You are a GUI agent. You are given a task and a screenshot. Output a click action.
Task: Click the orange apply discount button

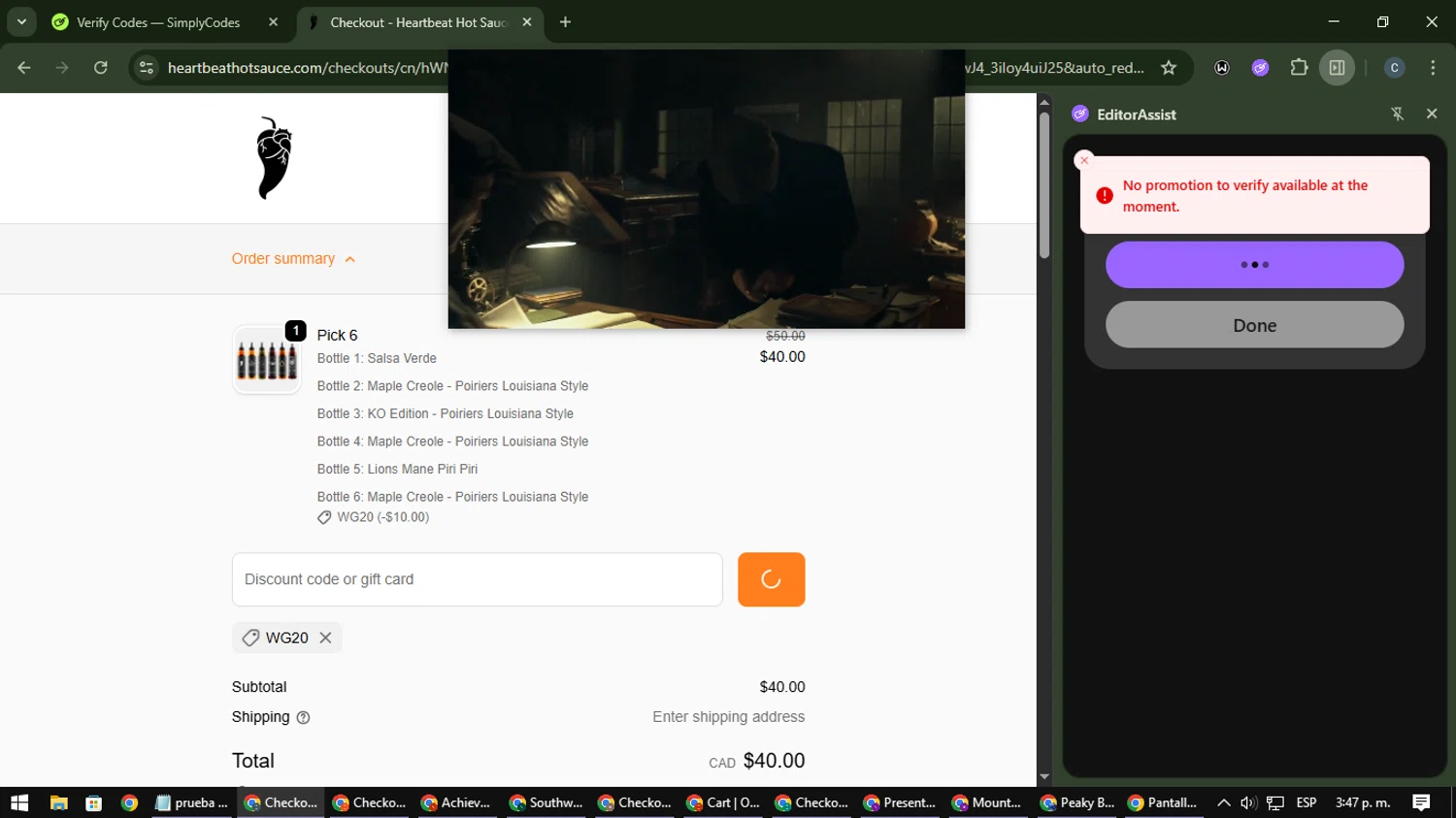click(771, 579)
